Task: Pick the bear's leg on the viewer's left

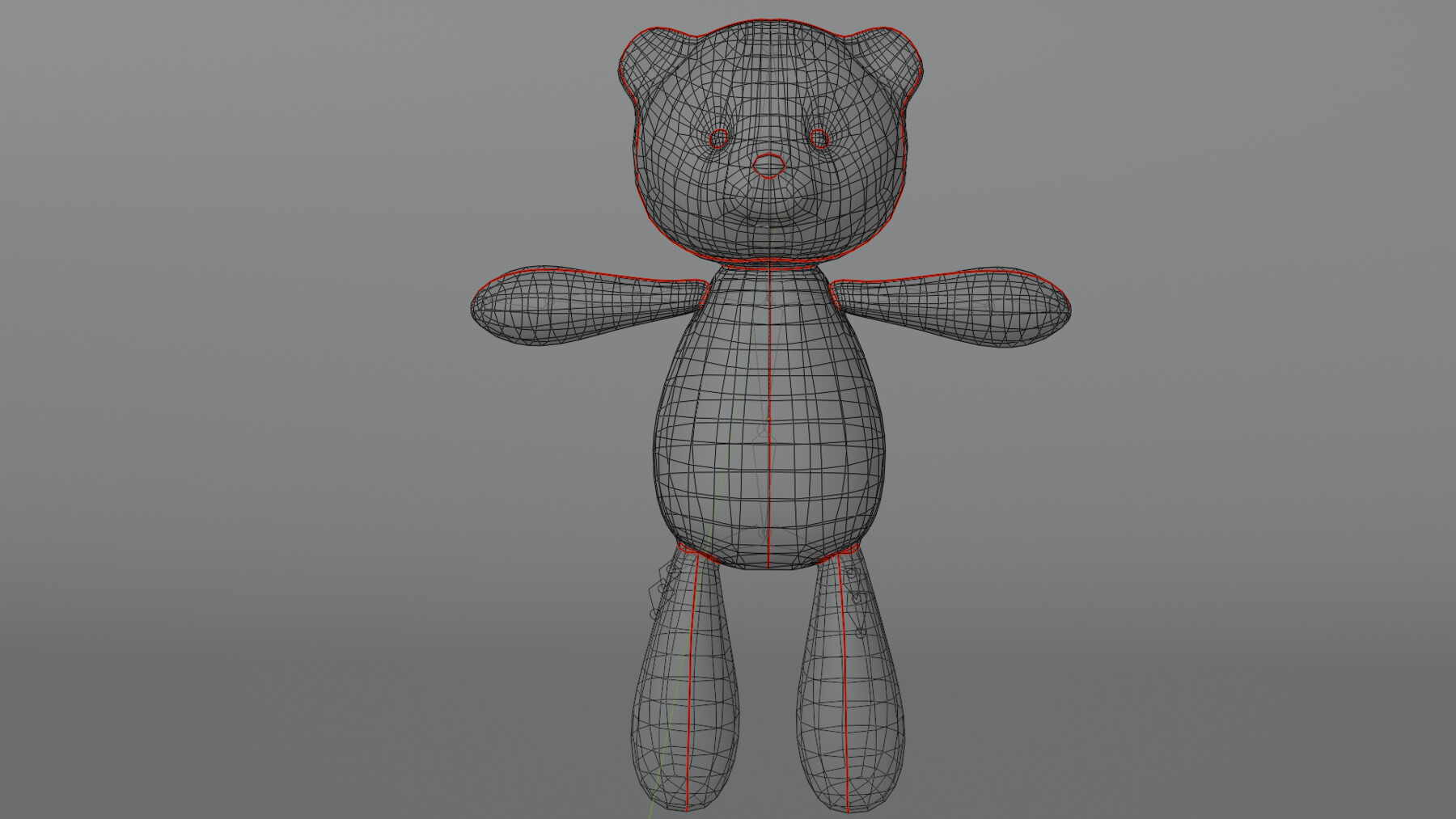Action: [684, 679]
